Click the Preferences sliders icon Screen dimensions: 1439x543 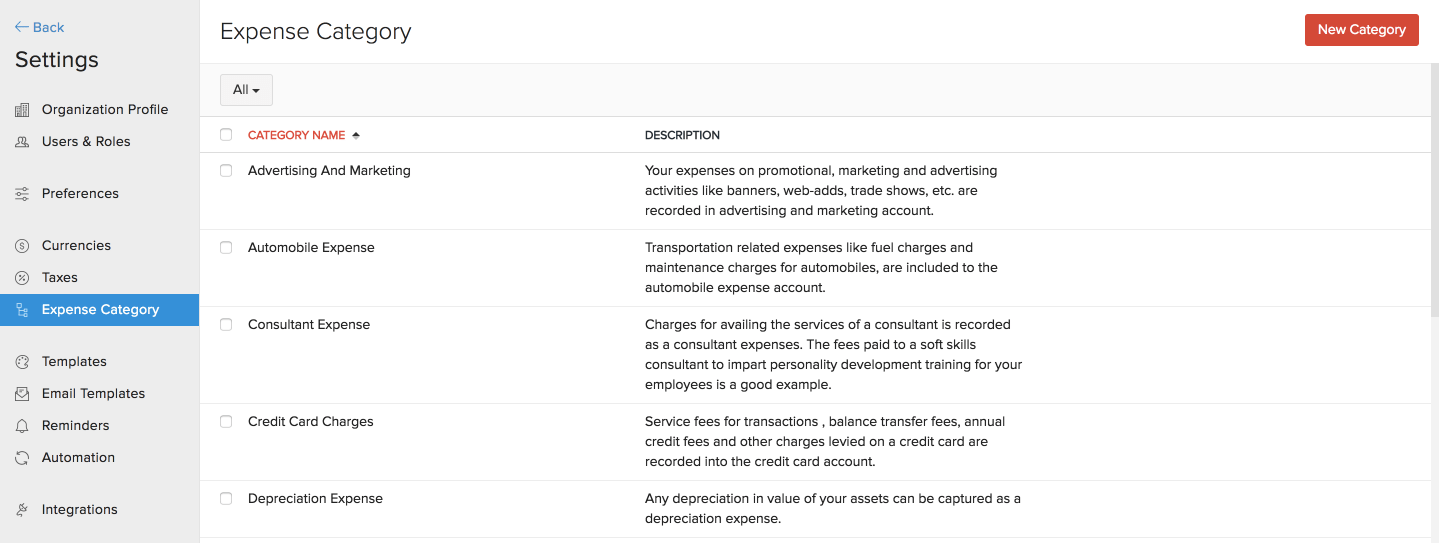click(22, 194)
